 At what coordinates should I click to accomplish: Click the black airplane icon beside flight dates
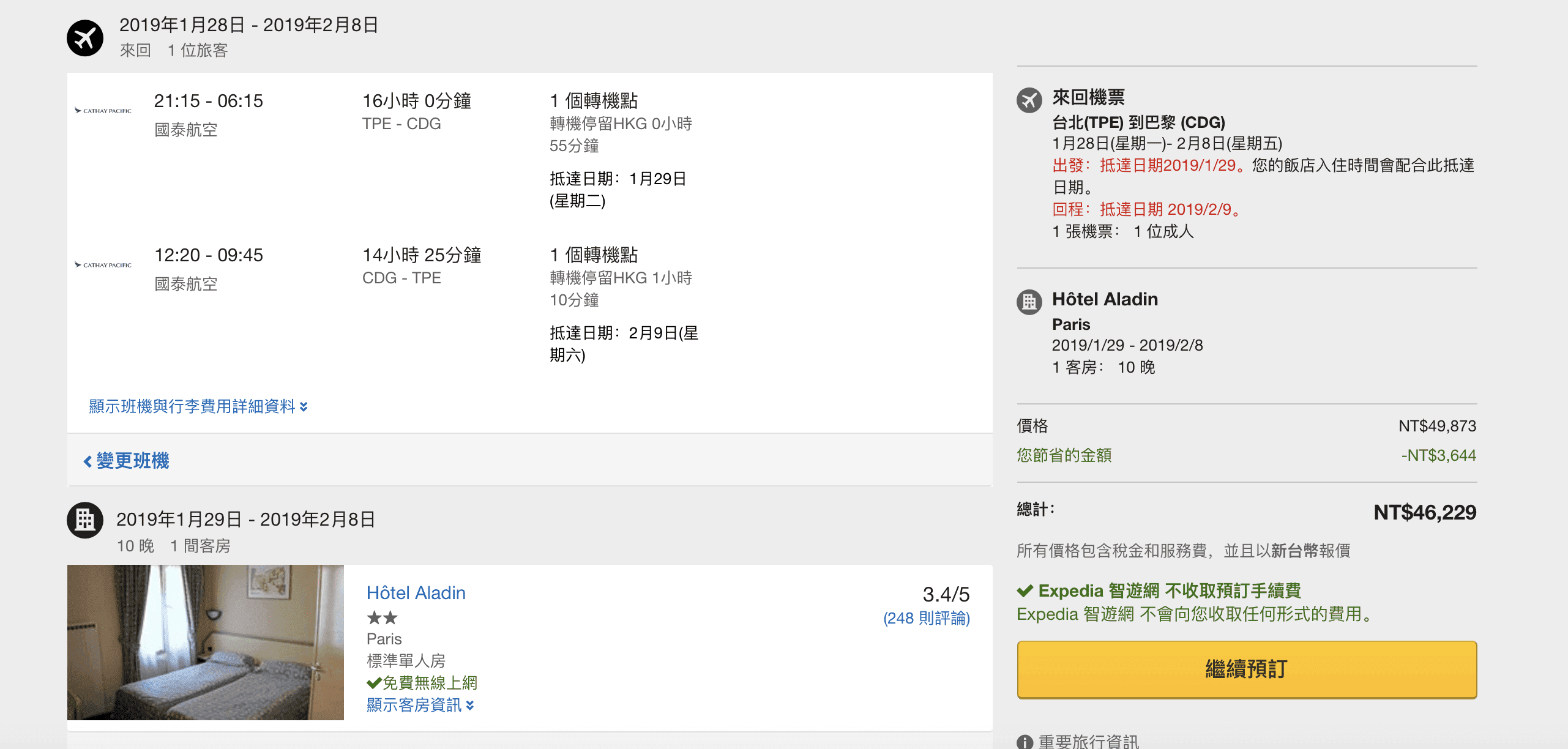coord(85,38)
